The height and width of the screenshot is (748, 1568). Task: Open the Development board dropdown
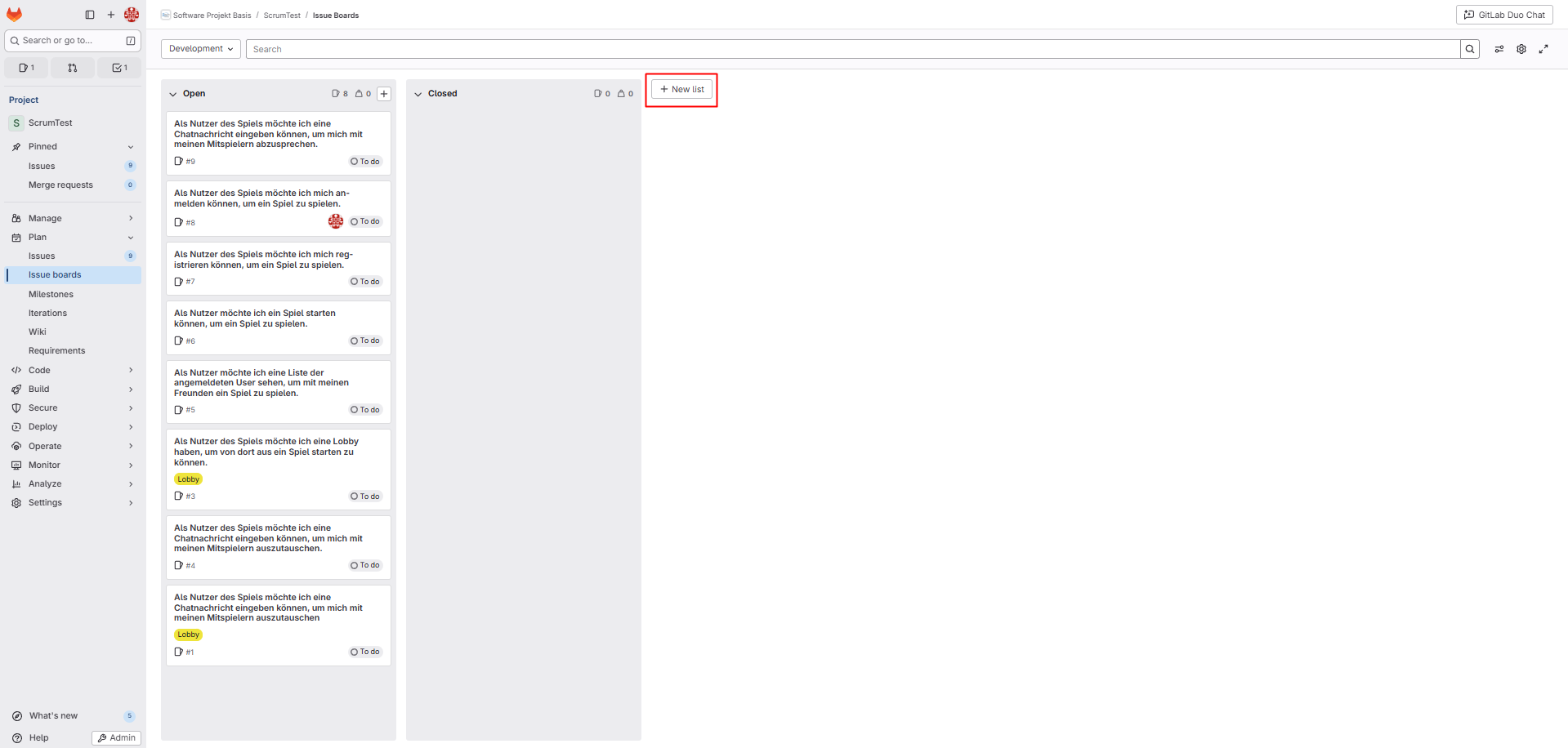(201, 49)
